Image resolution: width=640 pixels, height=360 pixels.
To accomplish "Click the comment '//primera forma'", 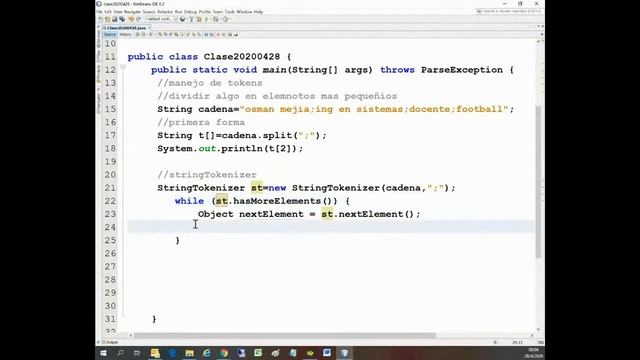I will pos(201,122).
